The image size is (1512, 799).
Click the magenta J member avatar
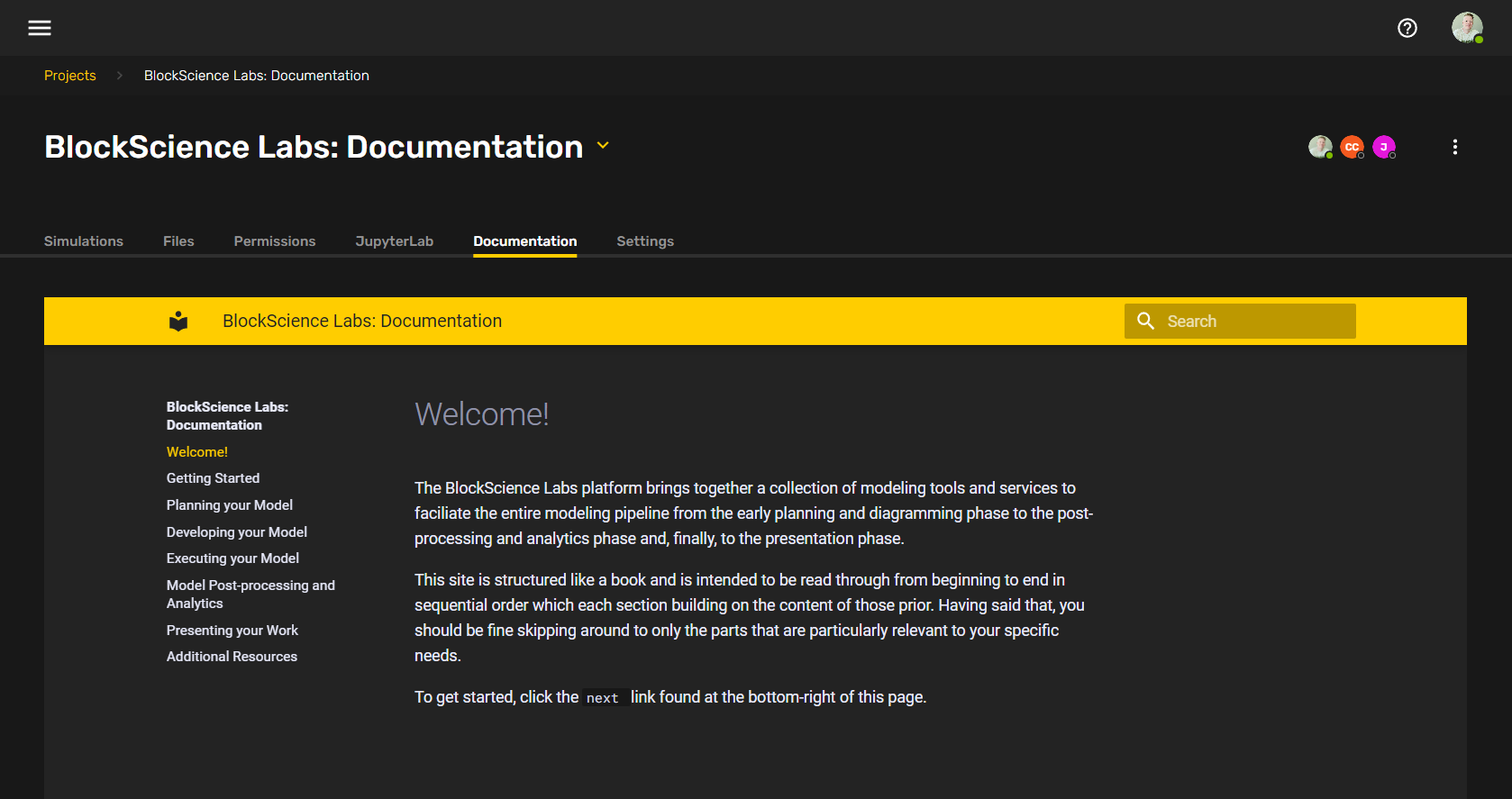tap(1384, 147)
